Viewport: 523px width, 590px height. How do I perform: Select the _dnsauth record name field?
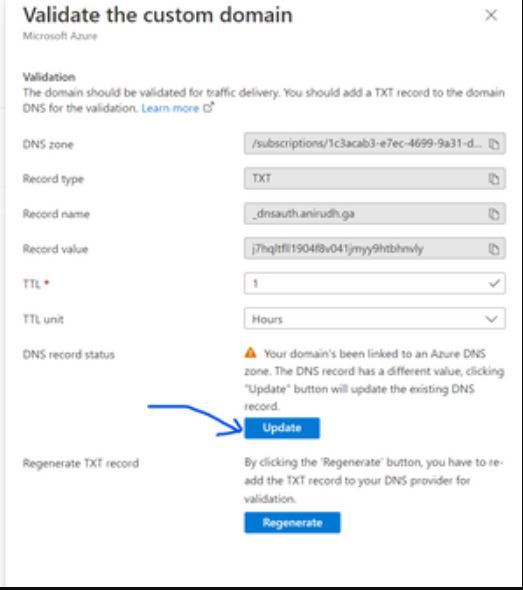[x=374, y=213]
